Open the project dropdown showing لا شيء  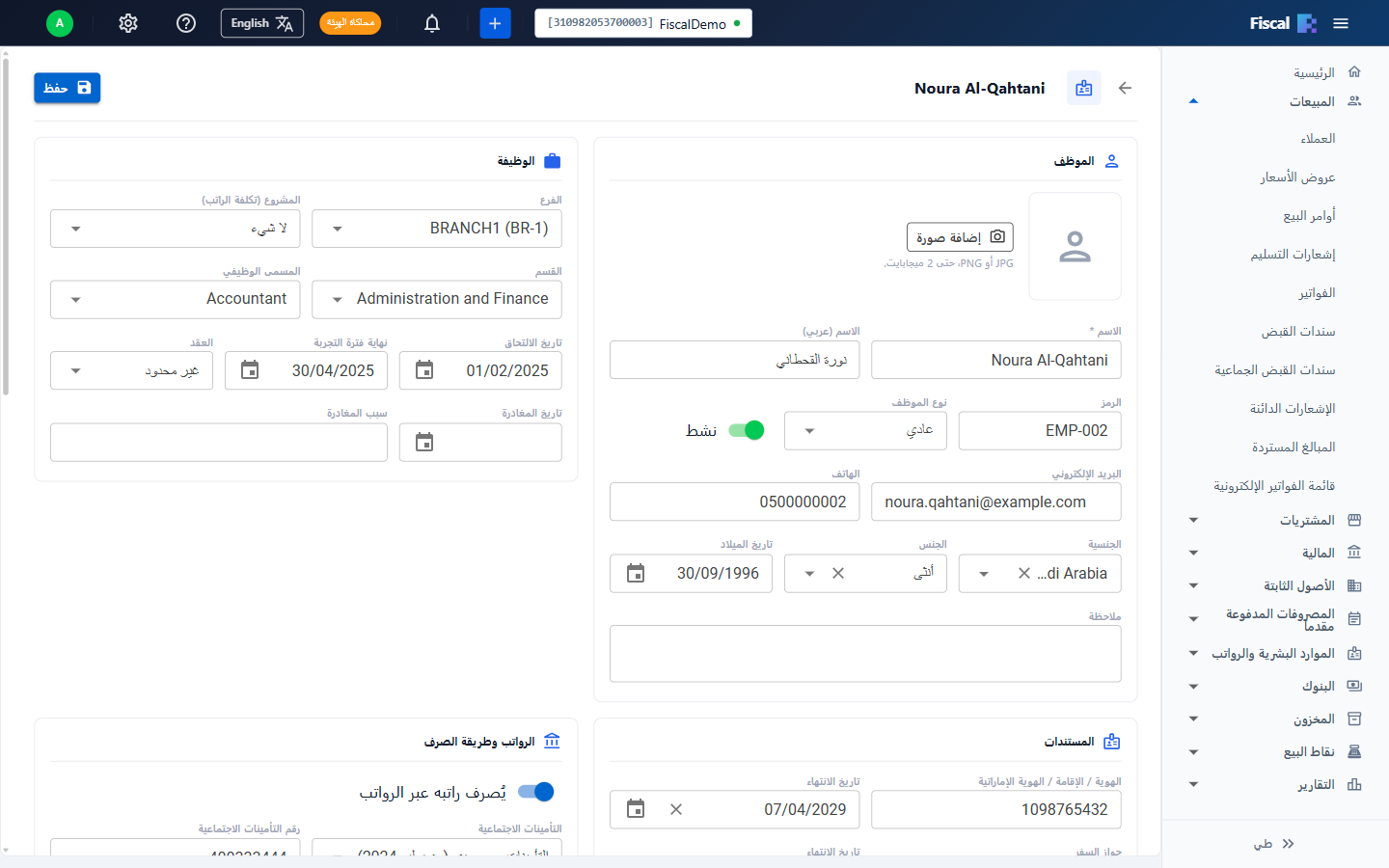[176, 229]
